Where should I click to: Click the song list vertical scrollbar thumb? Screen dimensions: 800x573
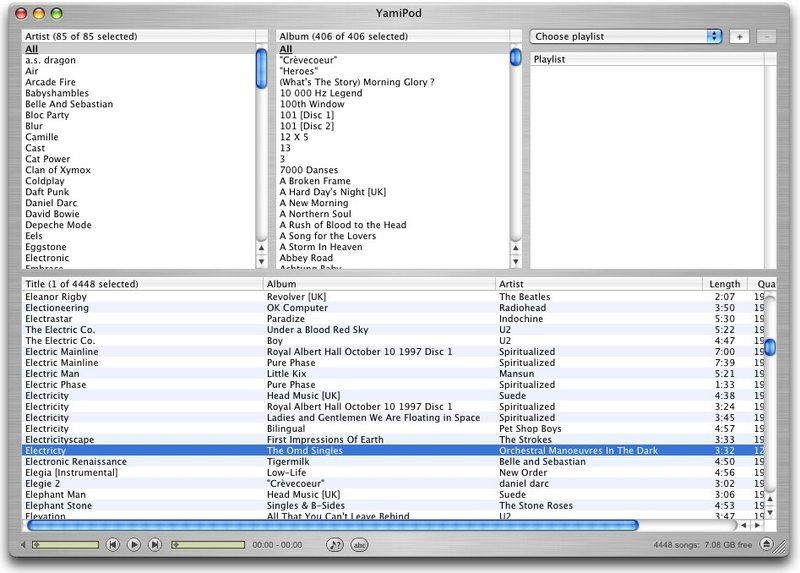click(770, 347)
